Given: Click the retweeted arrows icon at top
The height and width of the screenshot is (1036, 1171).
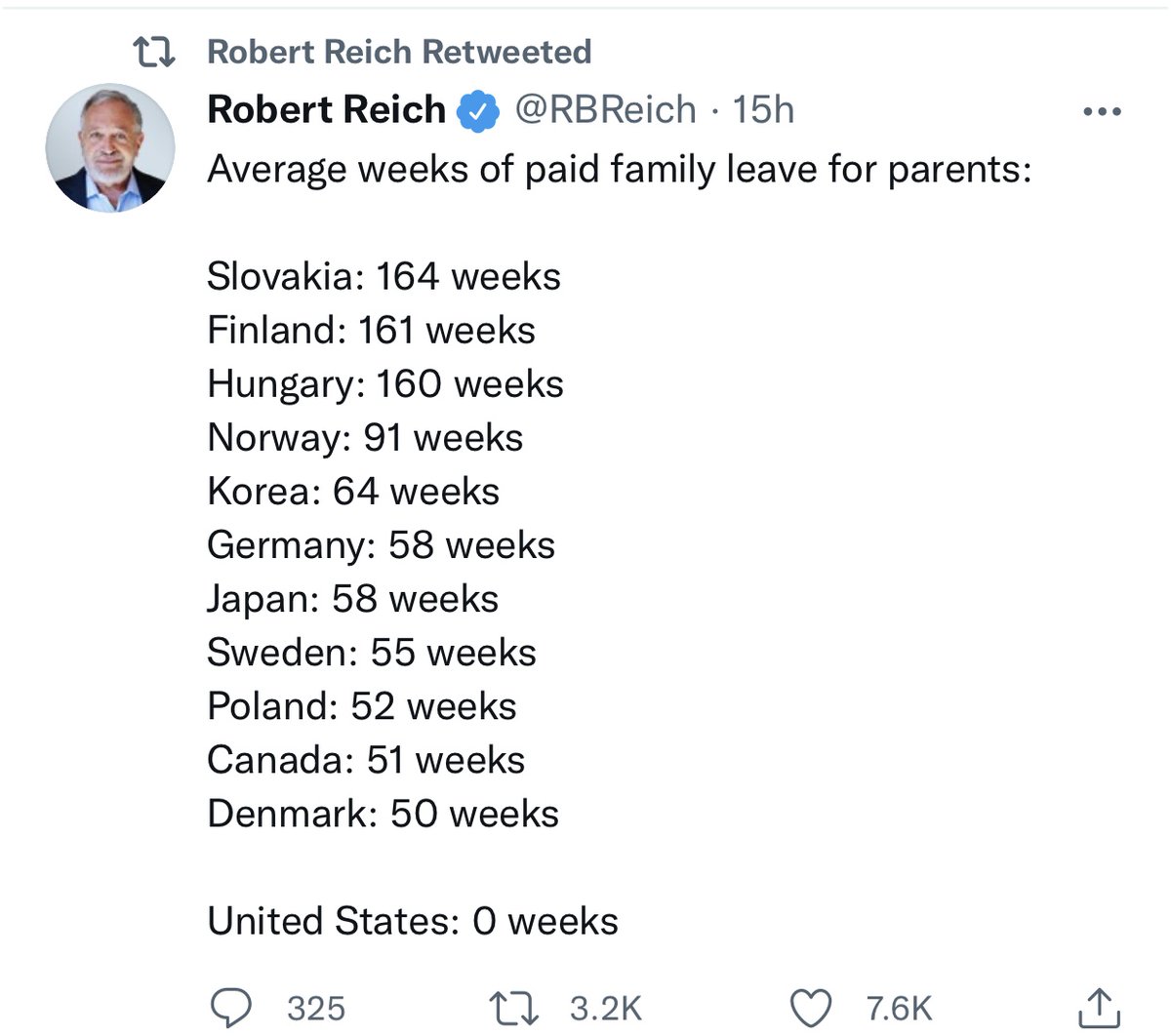Looking at the screenshot, I should [x=154, y=52].
